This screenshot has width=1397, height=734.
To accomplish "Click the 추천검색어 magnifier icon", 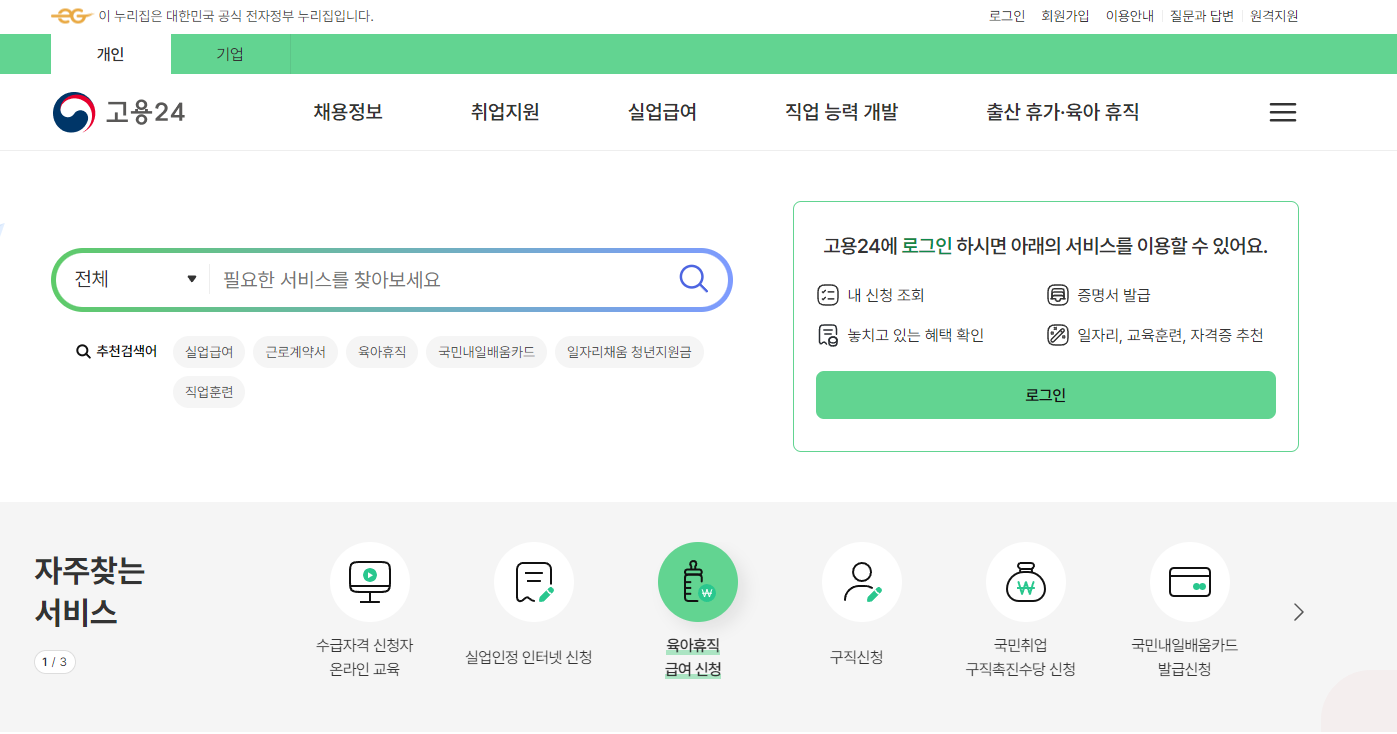I will click(x=84, y=352).
